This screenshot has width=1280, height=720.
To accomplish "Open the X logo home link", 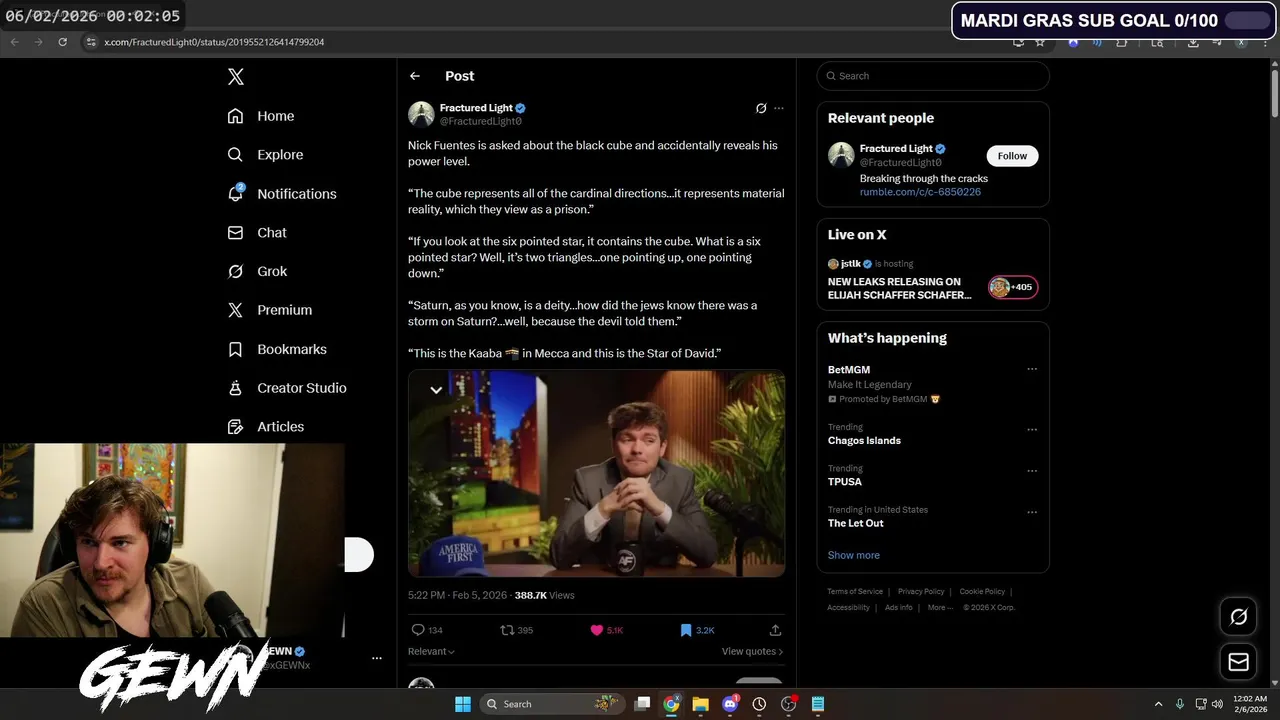I will pos(235,77).
